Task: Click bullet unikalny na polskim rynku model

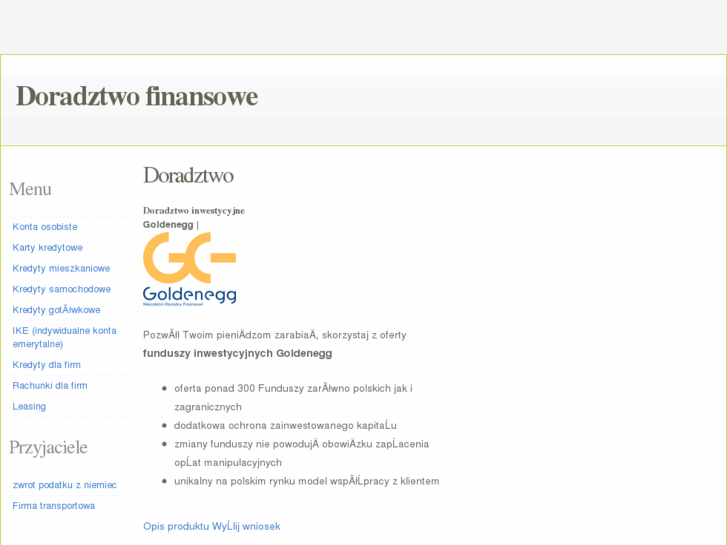Action: [x=306, y=481]
